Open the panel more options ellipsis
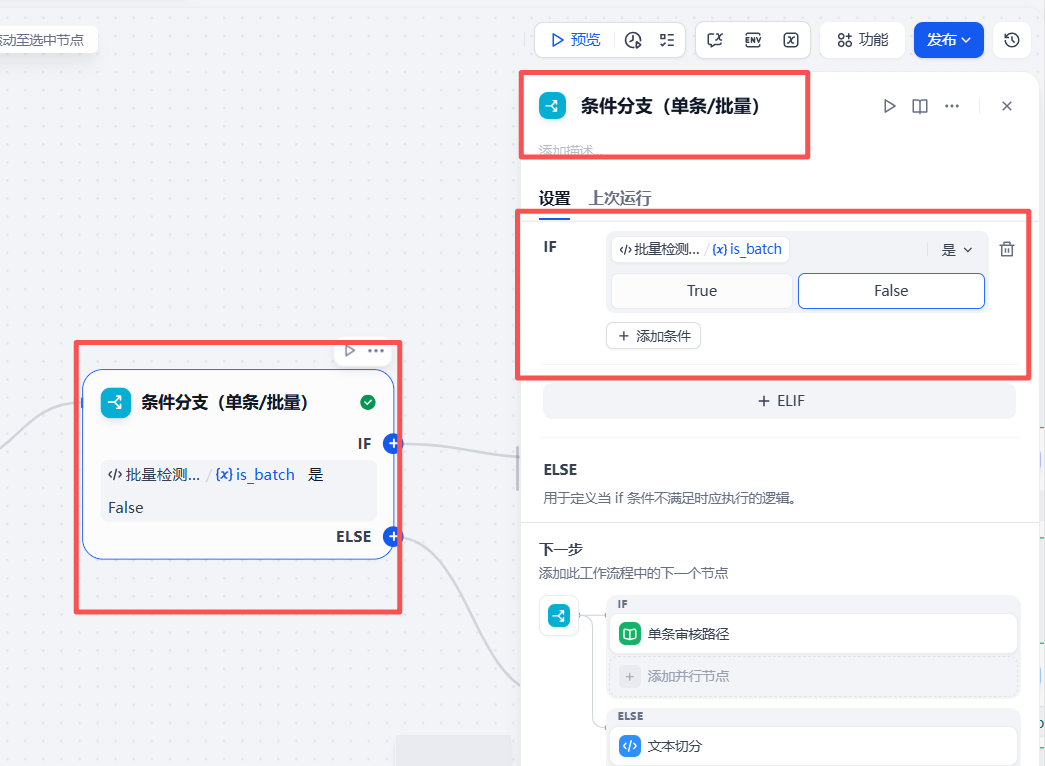The height and width of the screenshot is (766, 1045). [x=952, y=106]
